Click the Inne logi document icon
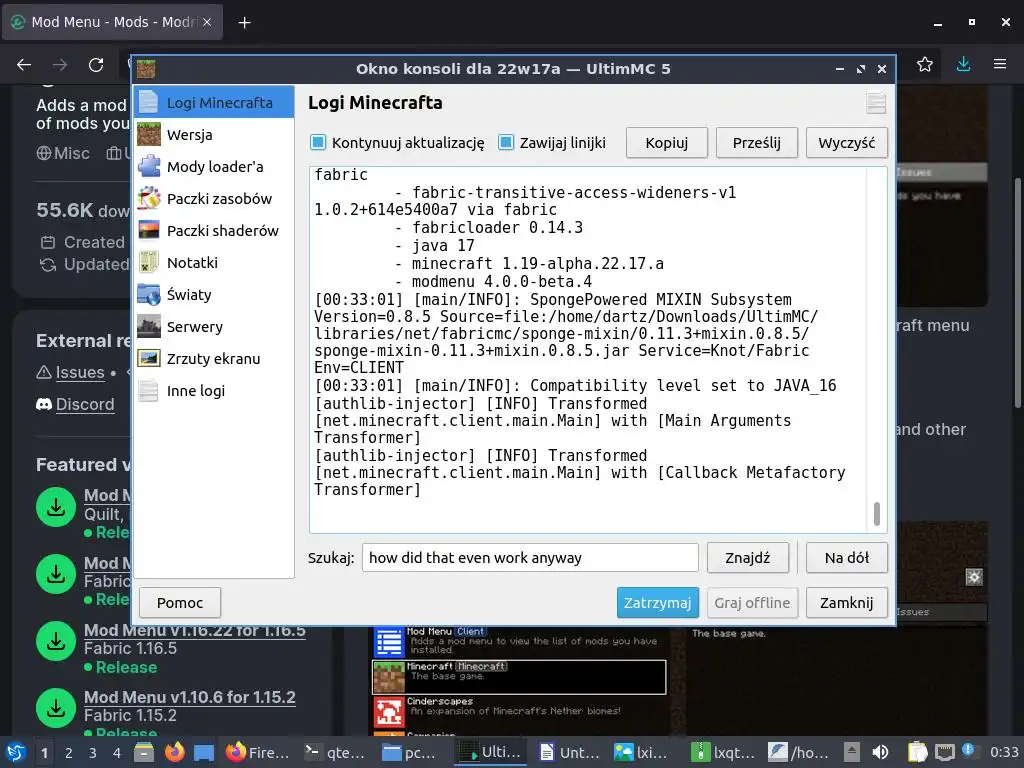This screenshot has width=1024, height=768. coord(149,391)
